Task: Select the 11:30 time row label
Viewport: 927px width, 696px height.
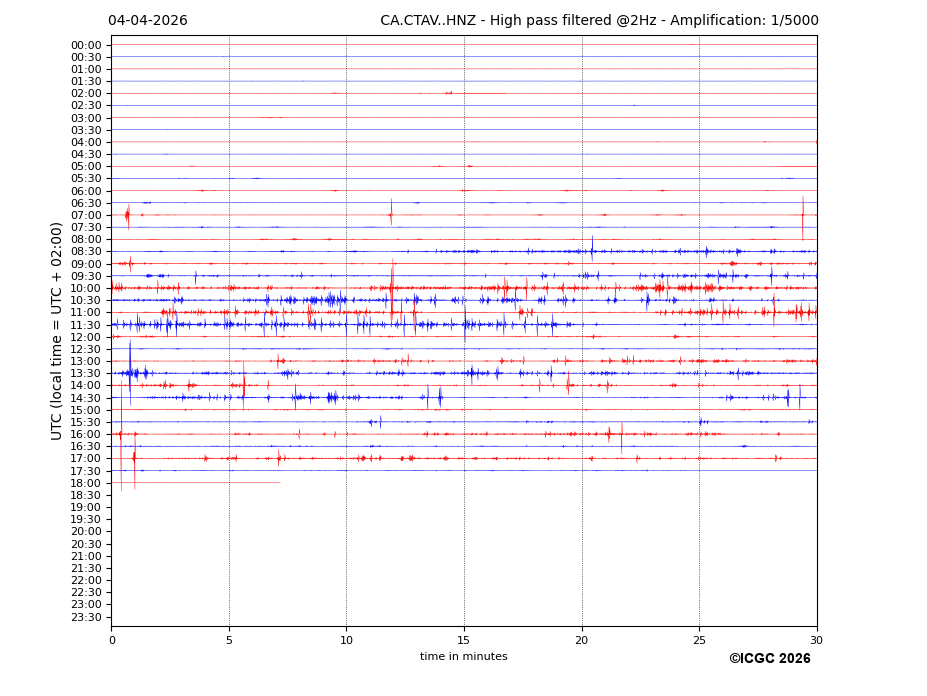Action: click(86, 325)
